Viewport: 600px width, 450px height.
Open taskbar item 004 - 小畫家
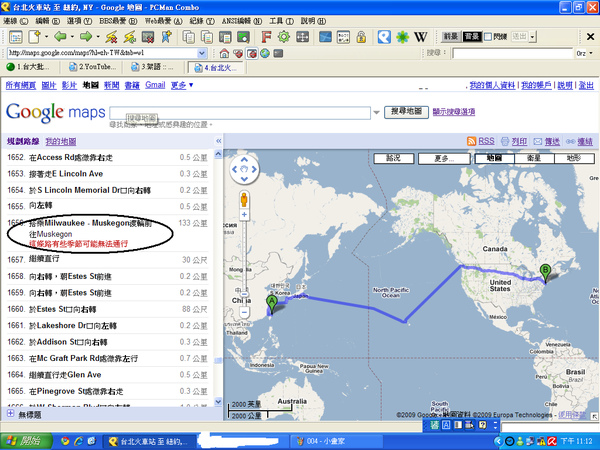pos(336,441)
